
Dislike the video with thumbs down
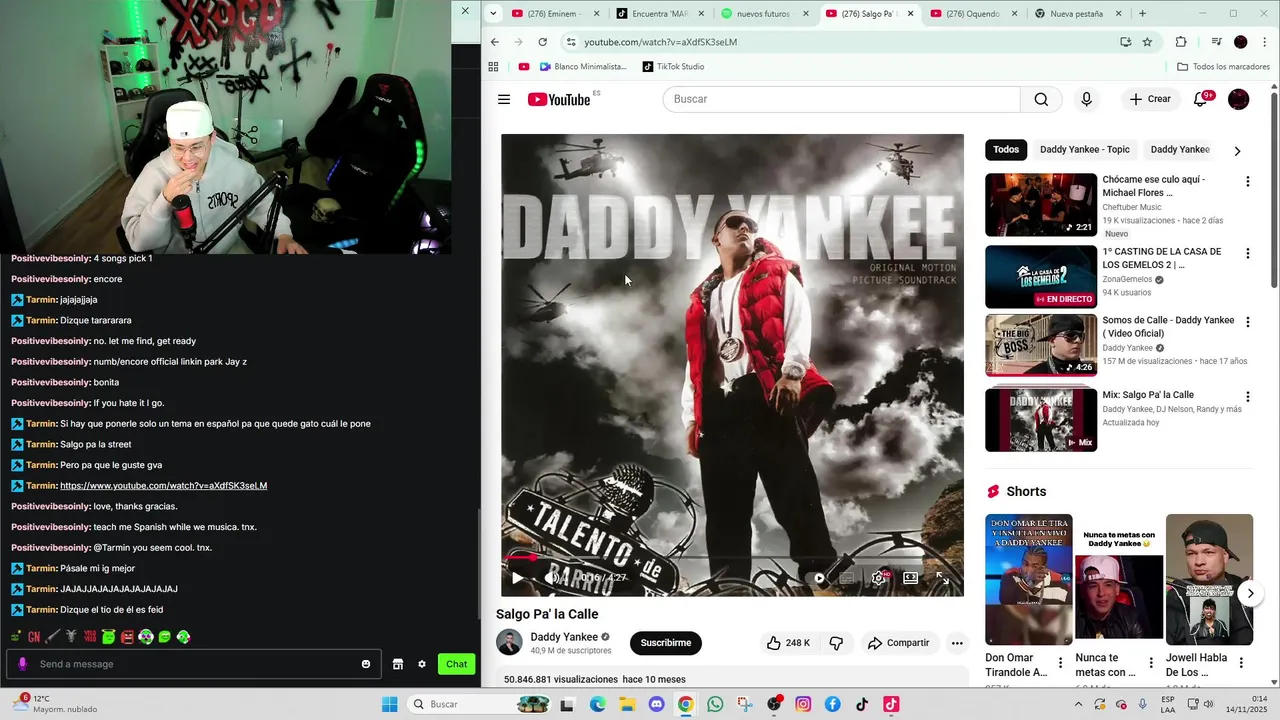[837, 643]
